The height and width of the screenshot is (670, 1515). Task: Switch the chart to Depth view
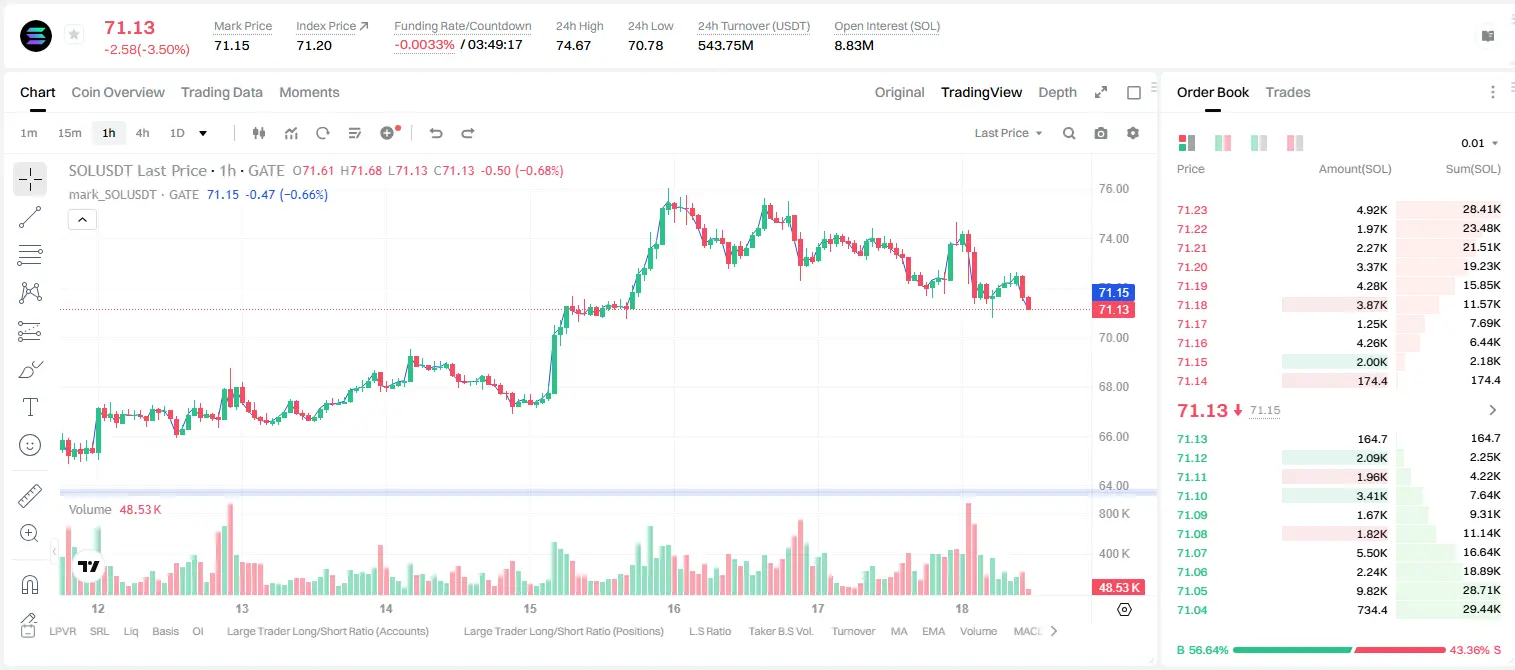[1057, 92]
